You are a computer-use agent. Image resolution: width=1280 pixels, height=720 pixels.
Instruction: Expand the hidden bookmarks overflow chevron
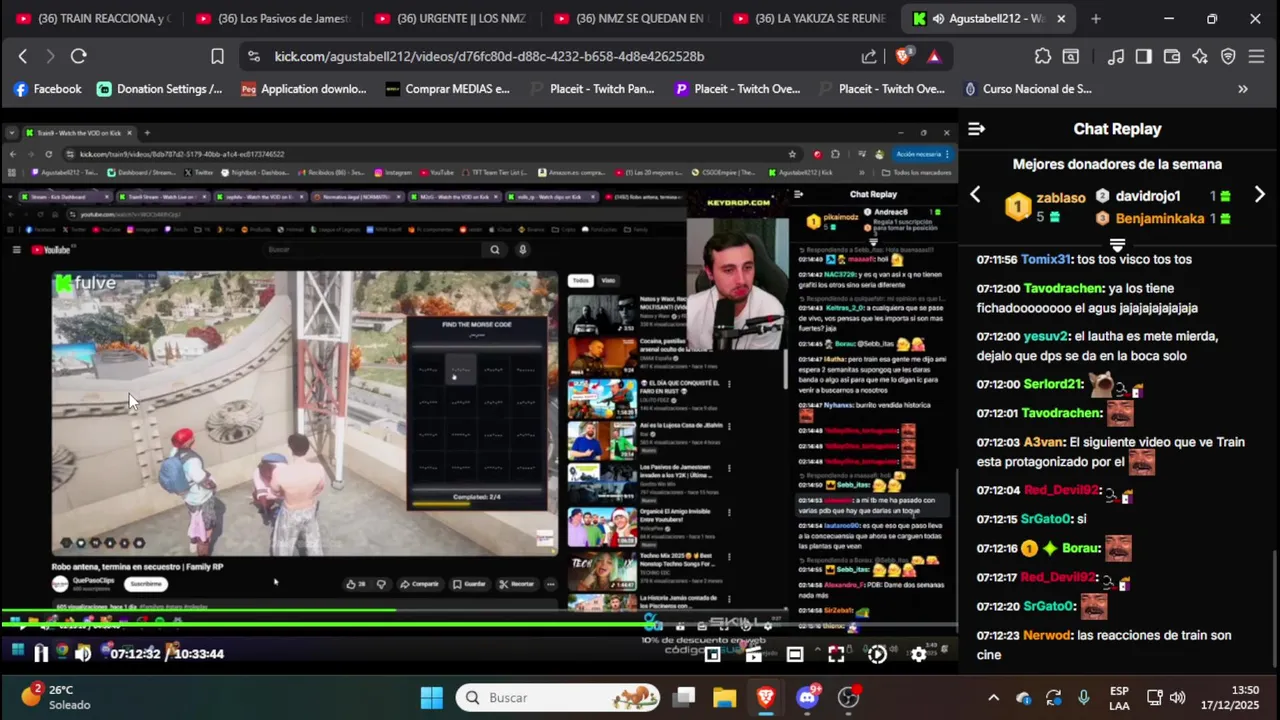[1243, 89]
